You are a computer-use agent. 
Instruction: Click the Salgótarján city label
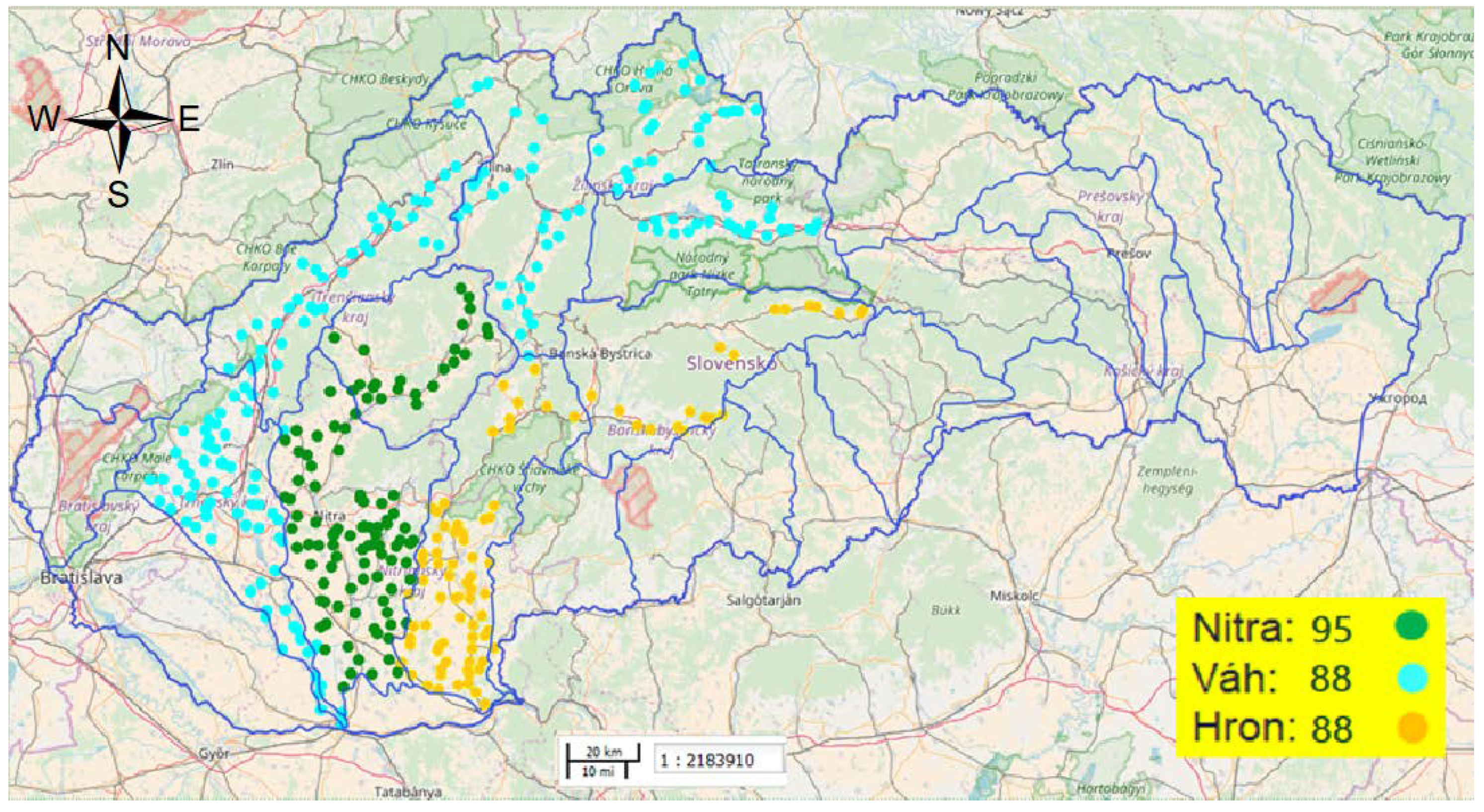pos(763,601)
